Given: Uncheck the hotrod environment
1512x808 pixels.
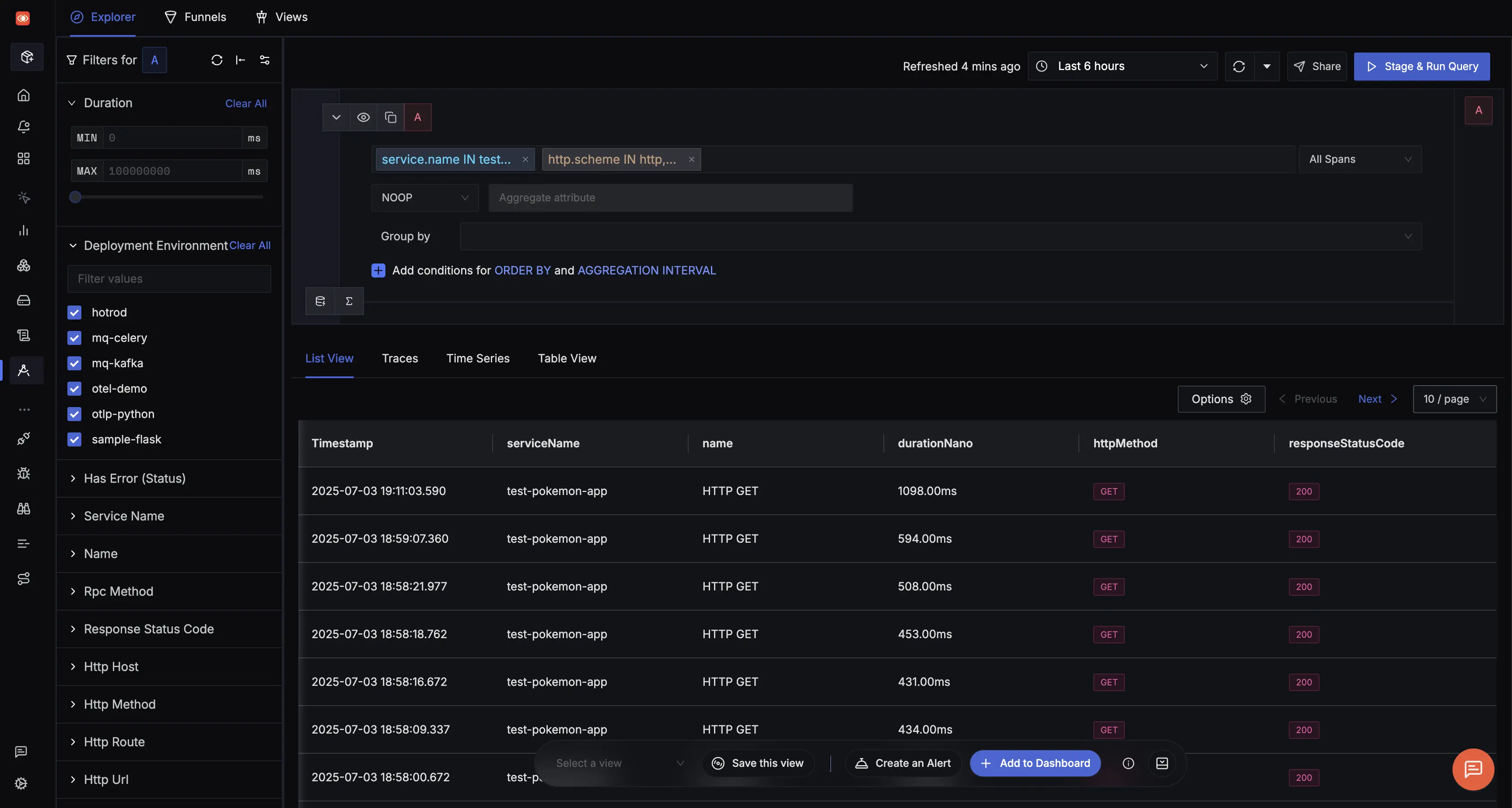Looking at the screenshot, I should pyautogui.click(x=74, y=313).
